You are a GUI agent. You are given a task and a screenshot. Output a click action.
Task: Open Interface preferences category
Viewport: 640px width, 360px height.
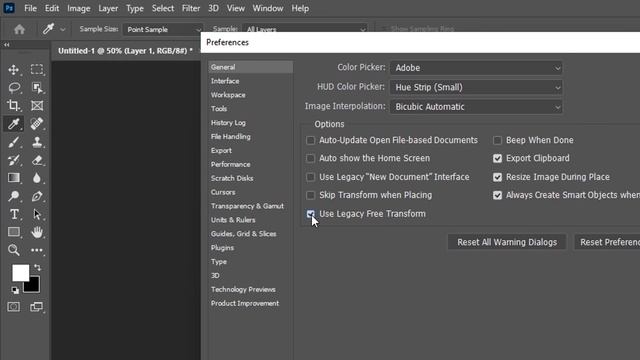pos(225,81)
